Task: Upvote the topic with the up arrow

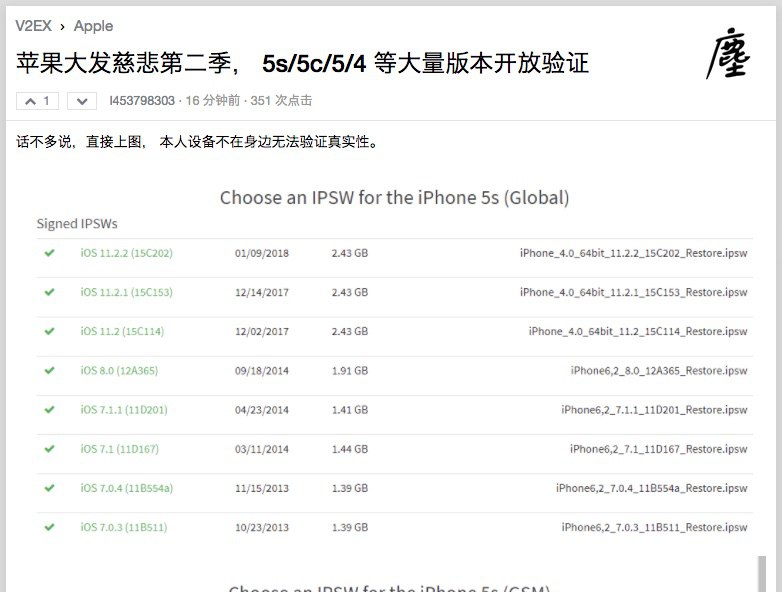Action: pos(37,101)
